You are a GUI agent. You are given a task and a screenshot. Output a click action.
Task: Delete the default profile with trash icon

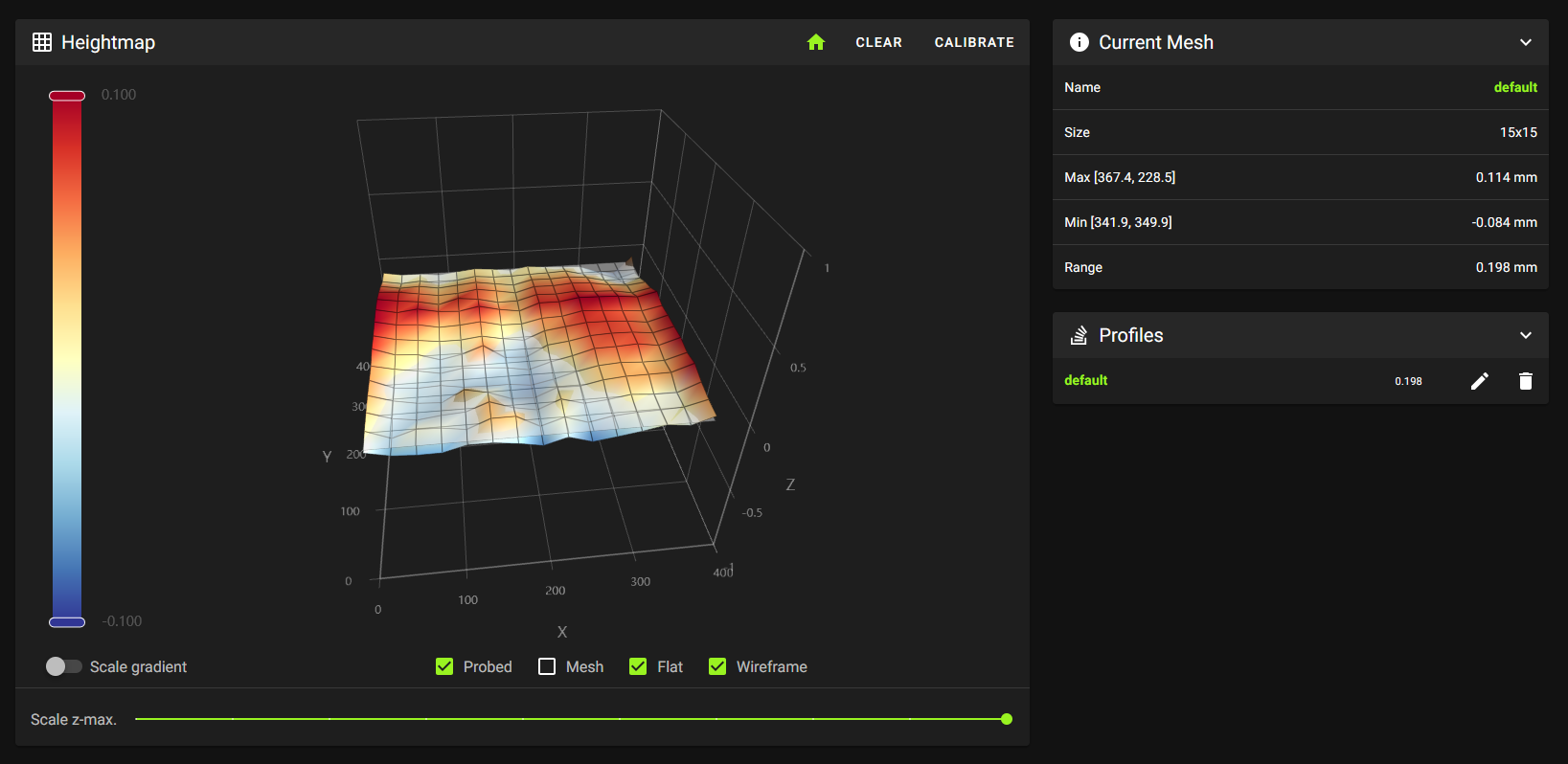click(1526, 381)
